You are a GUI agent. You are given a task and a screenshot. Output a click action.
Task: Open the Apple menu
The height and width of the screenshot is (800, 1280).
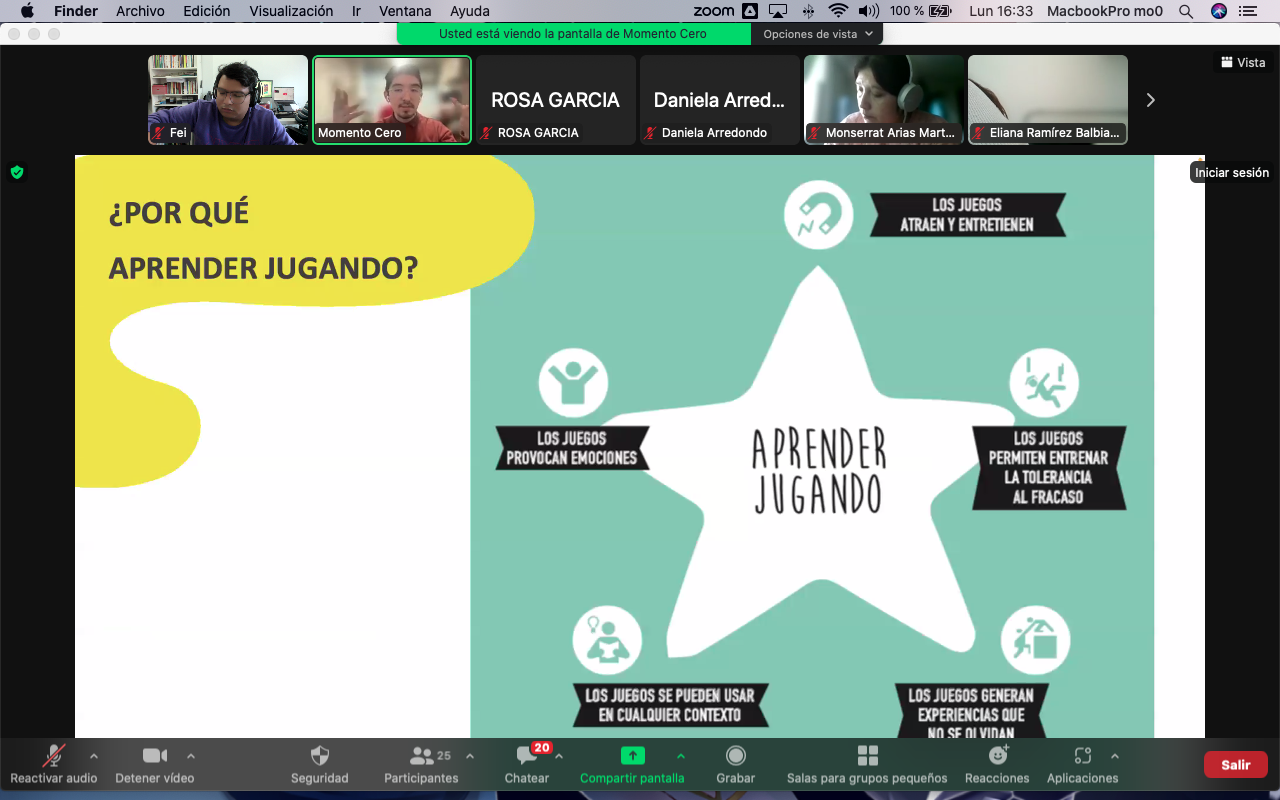[27, 11]
